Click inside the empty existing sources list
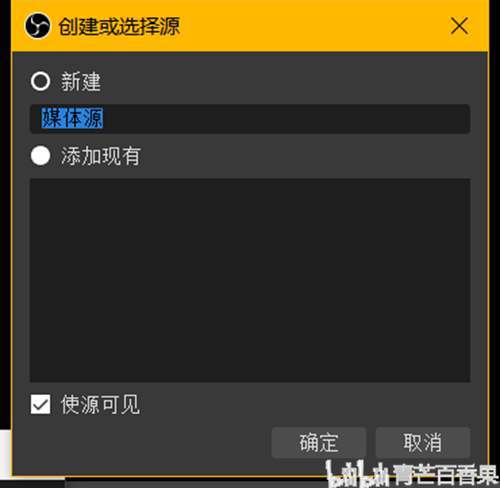This screenshot has width=500, height=488. (250, 280)
